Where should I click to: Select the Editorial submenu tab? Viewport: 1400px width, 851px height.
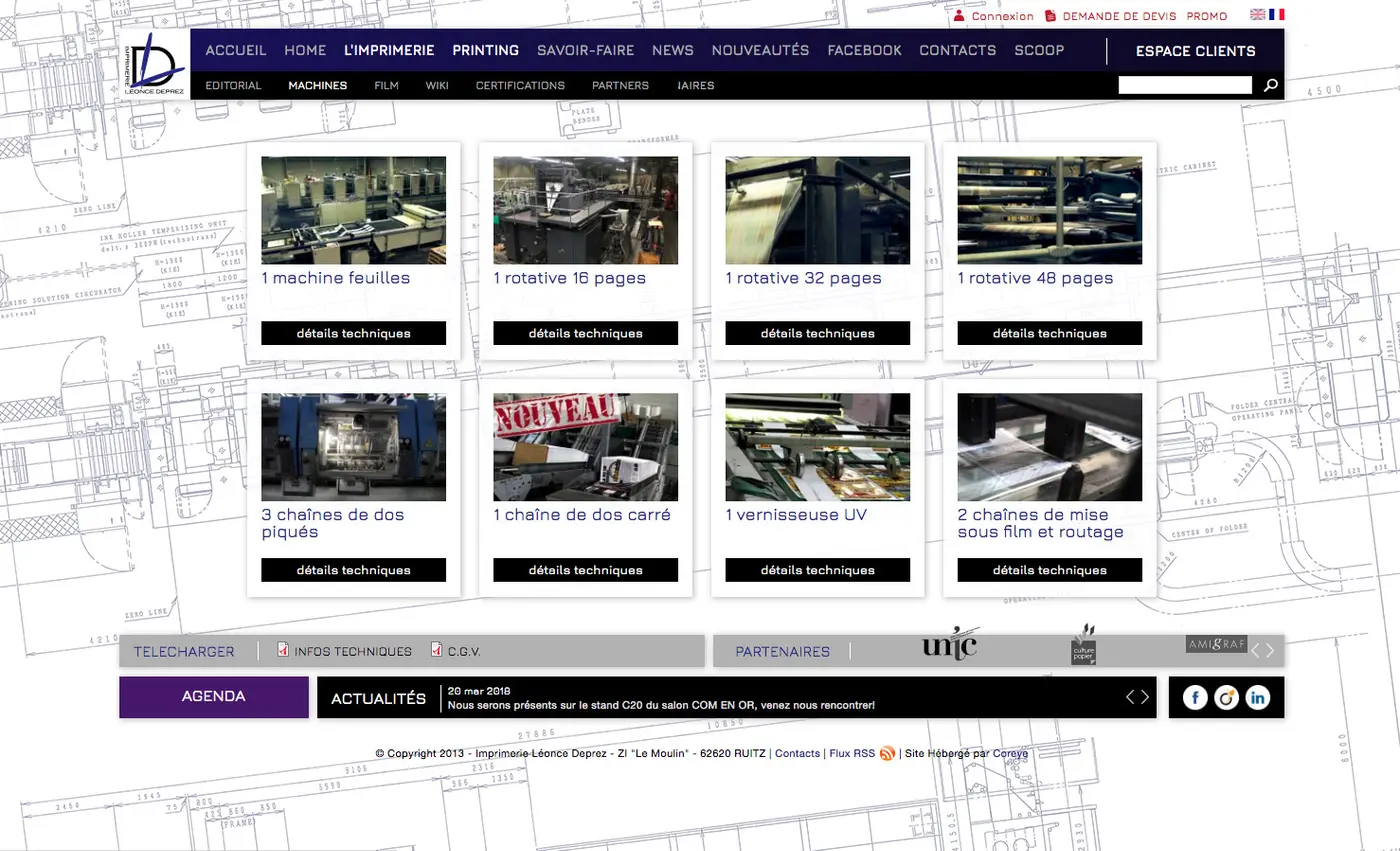pos(233,85)
